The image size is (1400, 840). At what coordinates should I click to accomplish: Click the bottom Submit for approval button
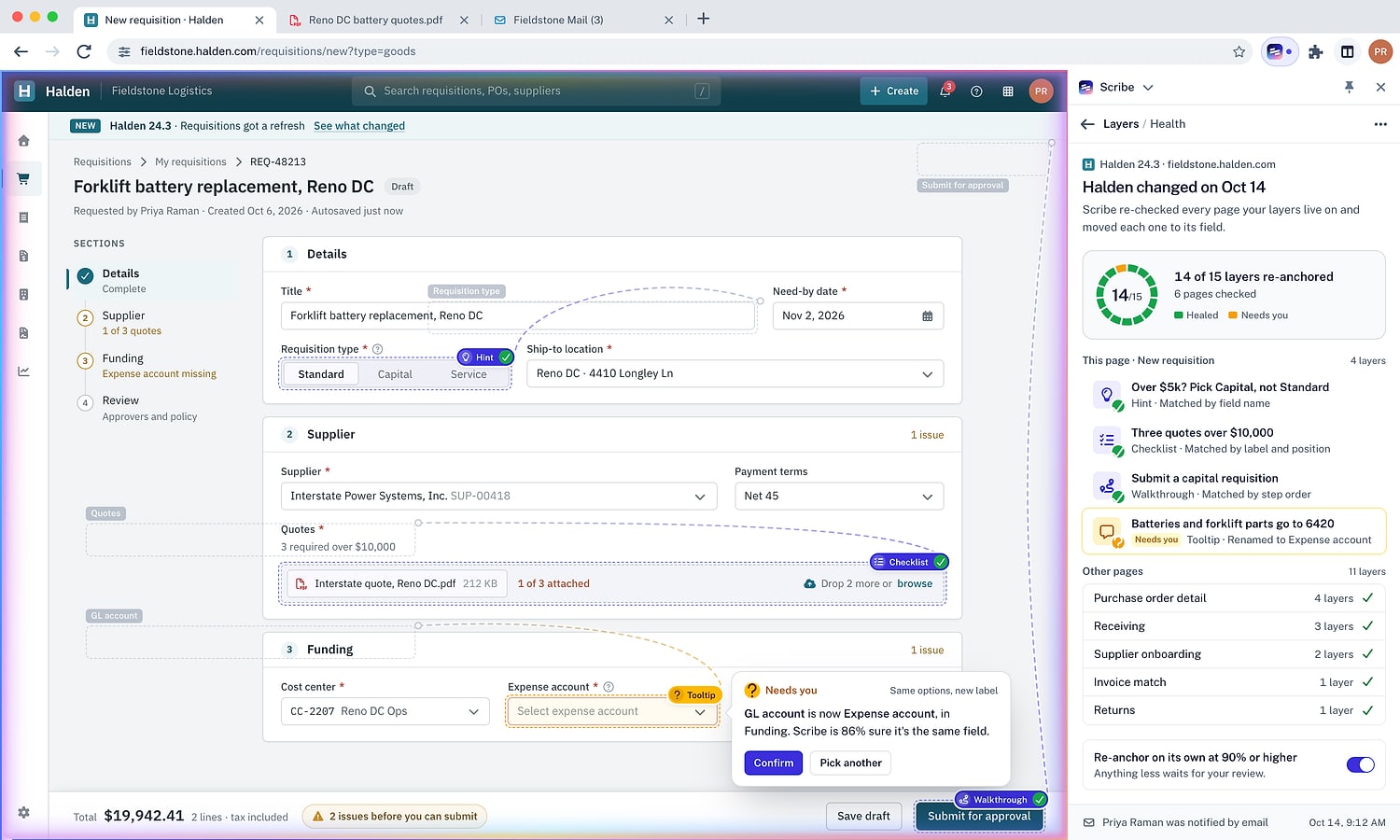pyautogui.click(x=979, y=816)
